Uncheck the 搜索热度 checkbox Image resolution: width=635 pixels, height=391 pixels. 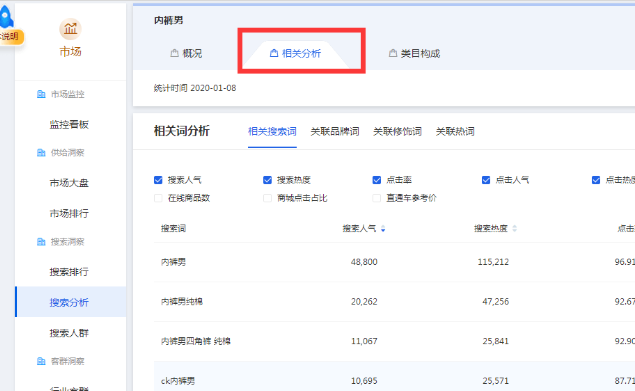click(267, 180)
